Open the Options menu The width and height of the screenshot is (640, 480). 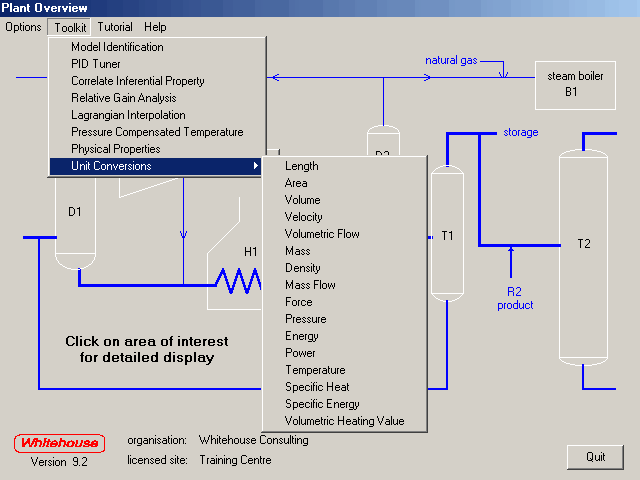[23, 27]
